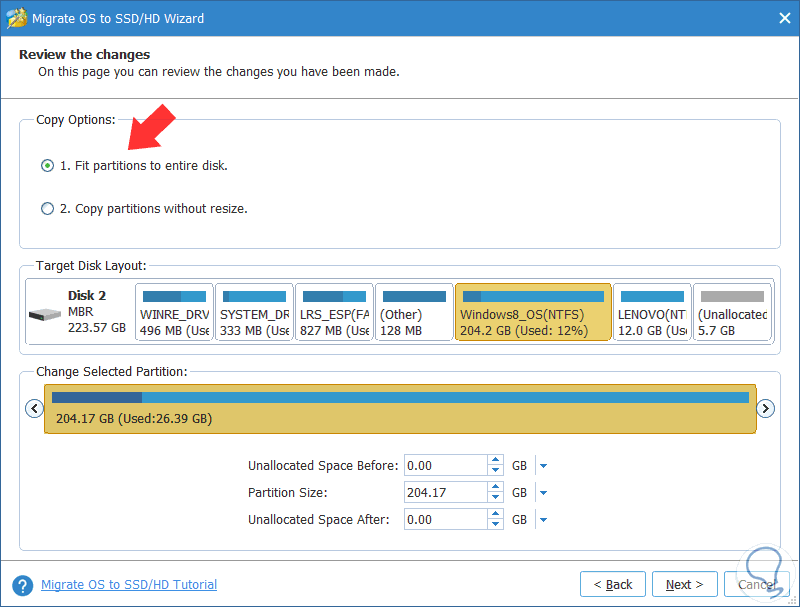Image resolution: width=800 pixels, height=607 pixels.
Task: Click the 204.17 GB partition size bar
Action: tap(400, 409)
